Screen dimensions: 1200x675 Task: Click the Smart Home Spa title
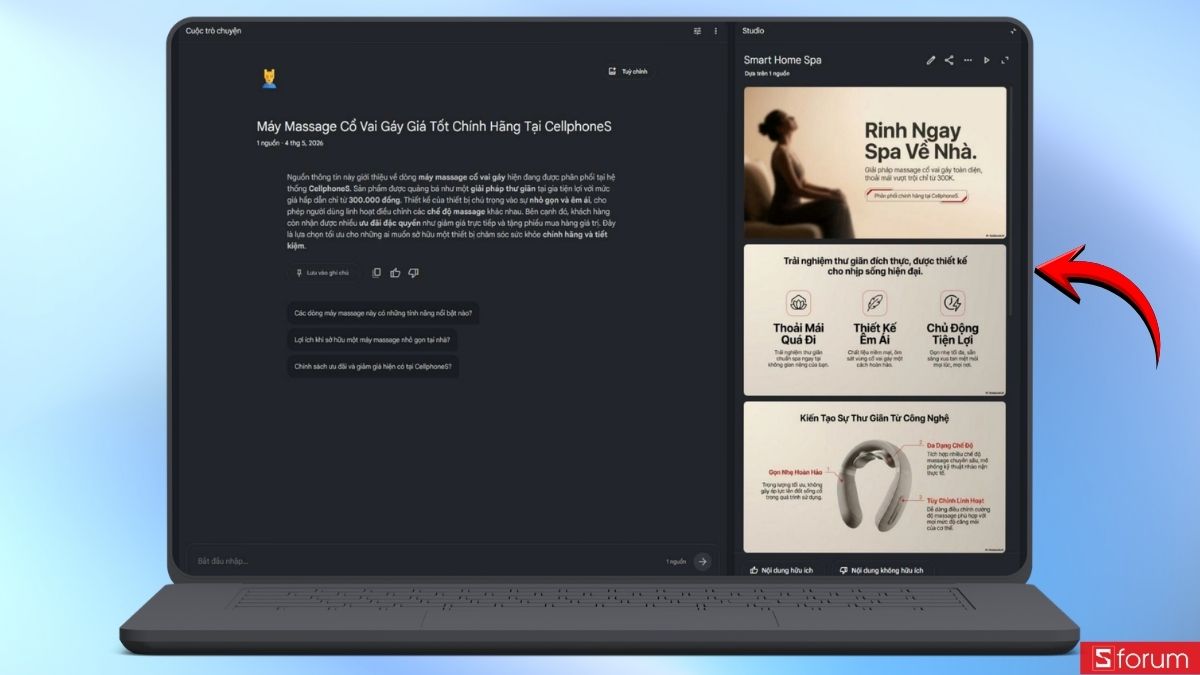(x=782, y=60)
